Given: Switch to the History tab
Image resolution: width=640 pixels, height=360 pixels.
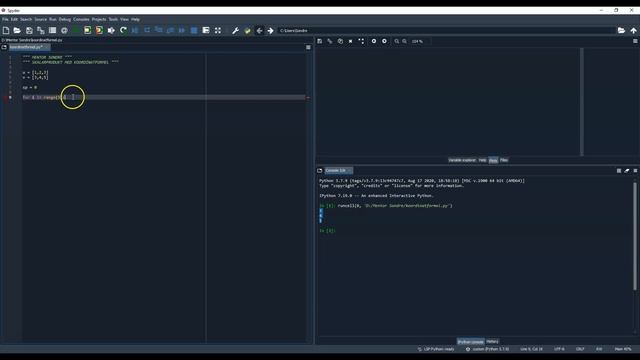Looking at the screenshot, I should 492,342.
